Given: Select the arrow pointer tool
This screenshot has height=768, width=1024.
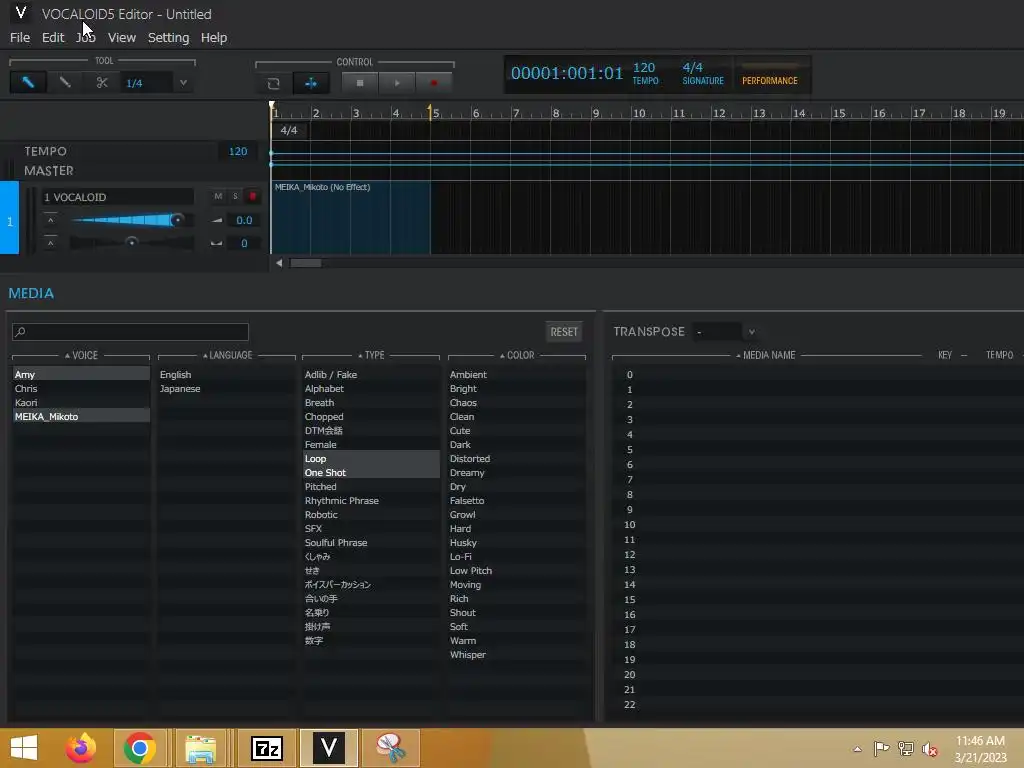Looking at the screenshot, I should (28, 83).
